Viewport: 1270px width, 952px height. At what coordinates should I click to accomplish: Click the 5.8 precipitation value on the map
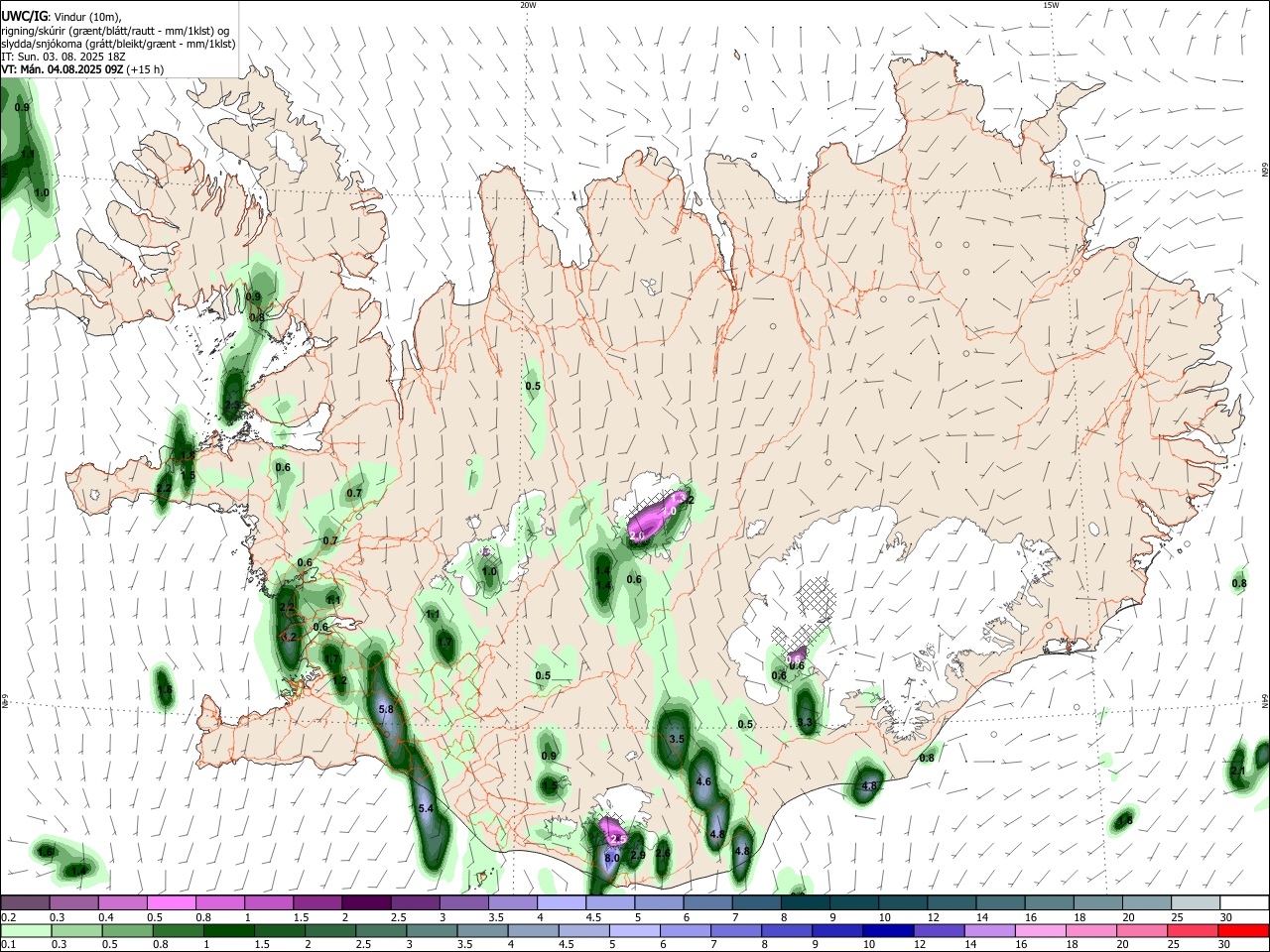[387, 710]
